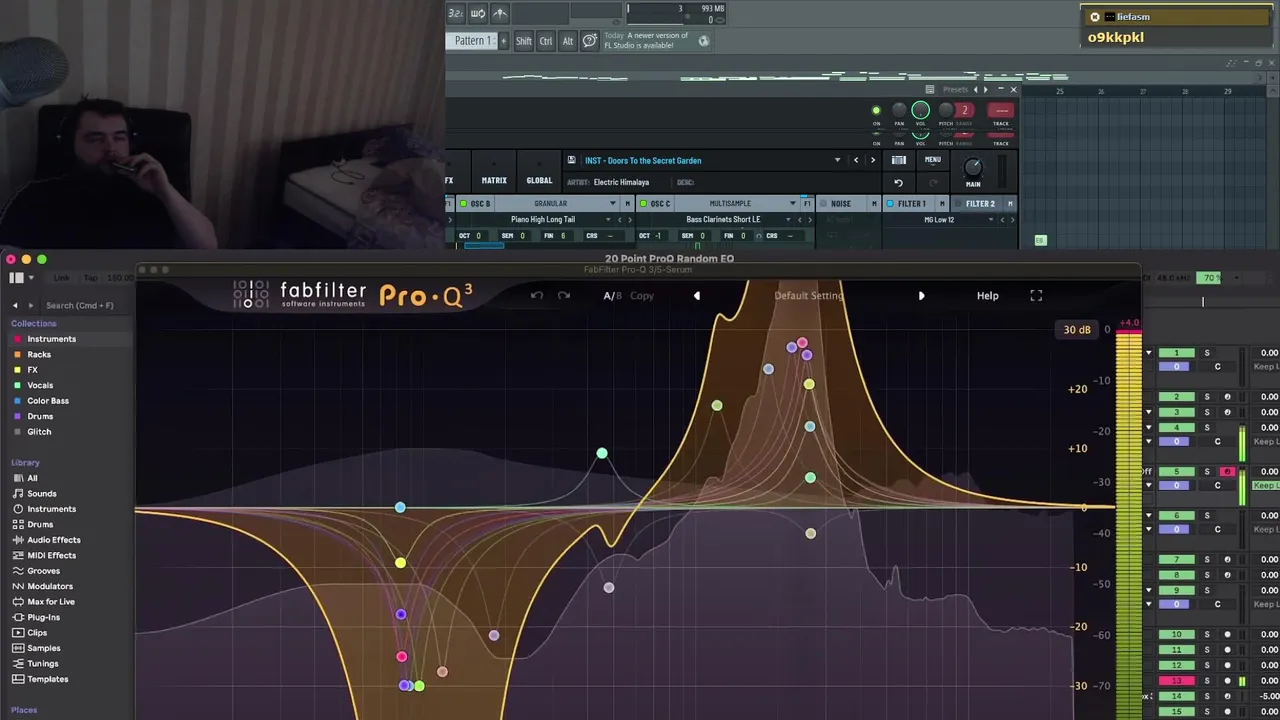Toggle Serum OSC B on

pos(463,204)
